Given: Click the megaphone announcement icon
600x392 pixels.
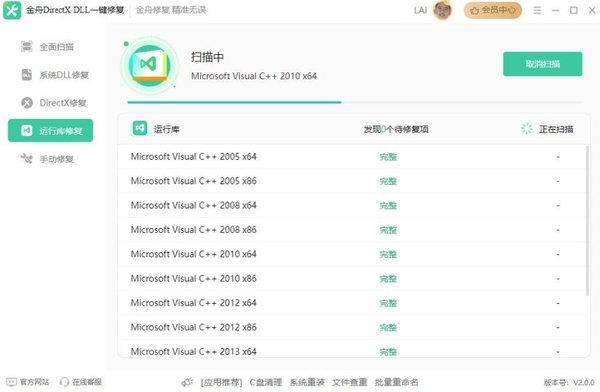Looking at the screenshot, I should click(x=188, y=382).
